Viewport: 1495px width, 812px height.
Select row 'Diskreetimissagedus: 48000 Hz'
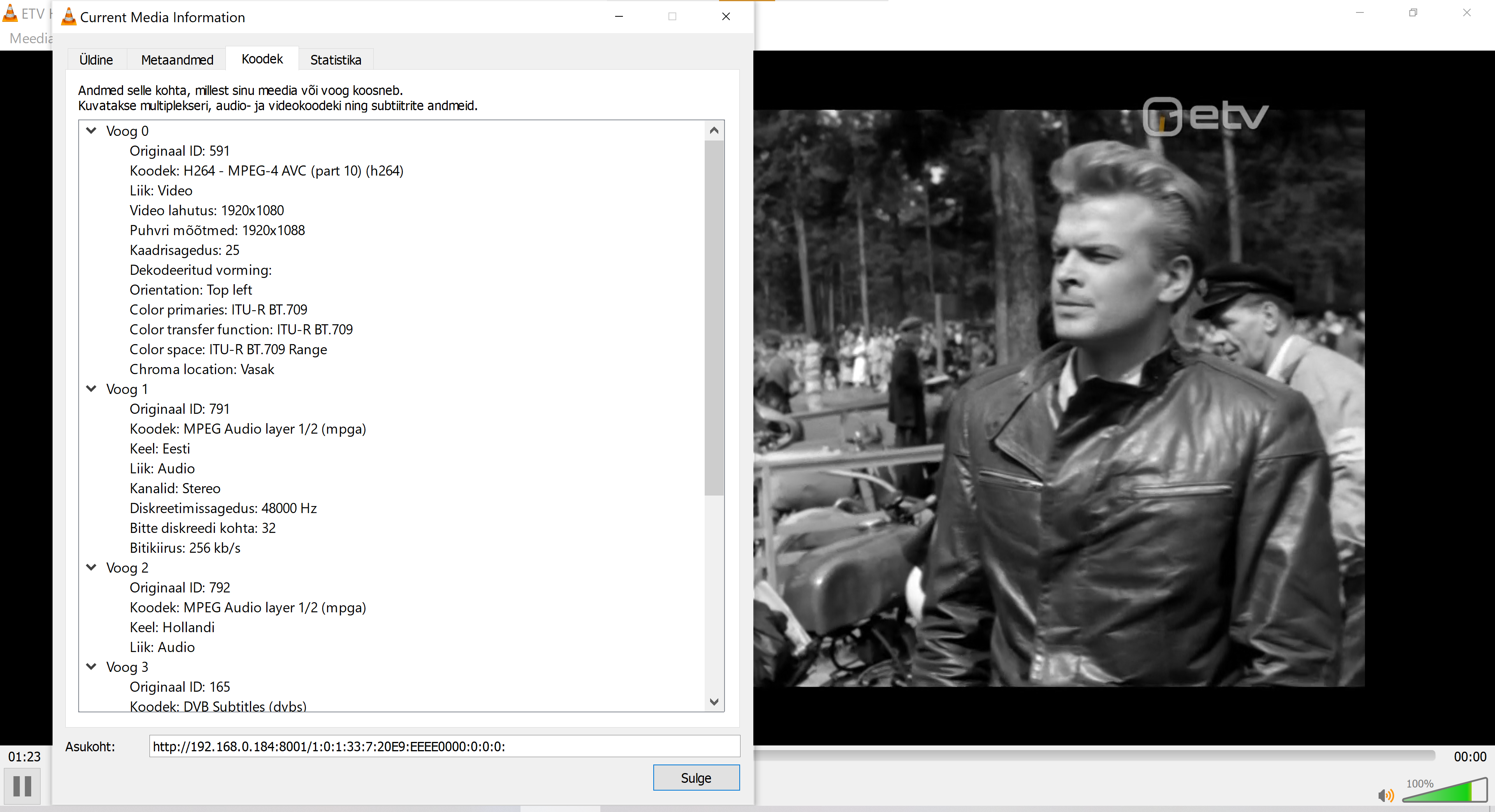click(223, 508)
